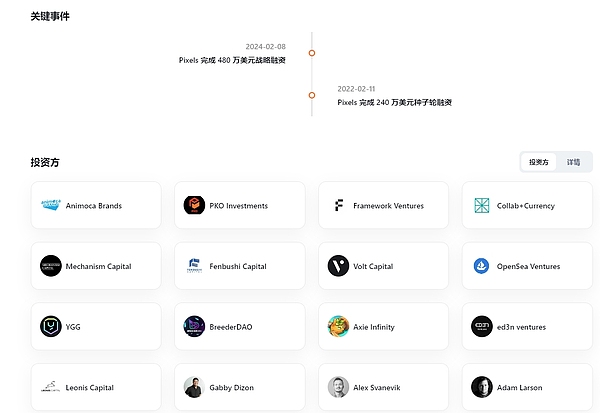Click Alex Svanevik's profile photo
The image size is (600, 413).
point(338,387)
